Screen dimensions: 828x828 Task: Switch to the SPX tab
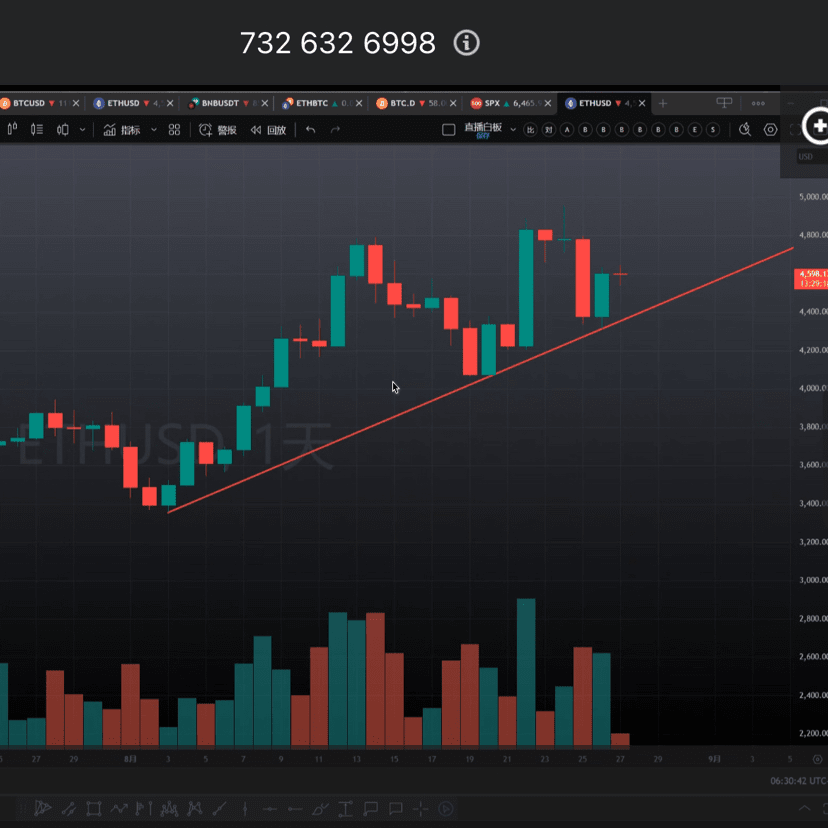click(492, 103)
